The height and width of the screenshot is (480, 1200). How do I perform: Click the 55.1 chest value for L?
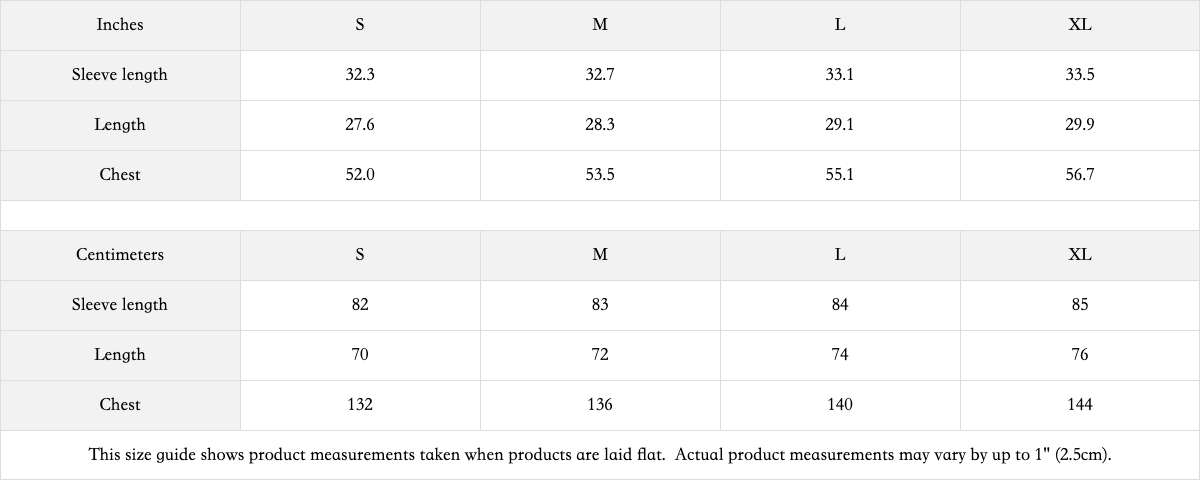pyautogui.click(x=840, y=175)
